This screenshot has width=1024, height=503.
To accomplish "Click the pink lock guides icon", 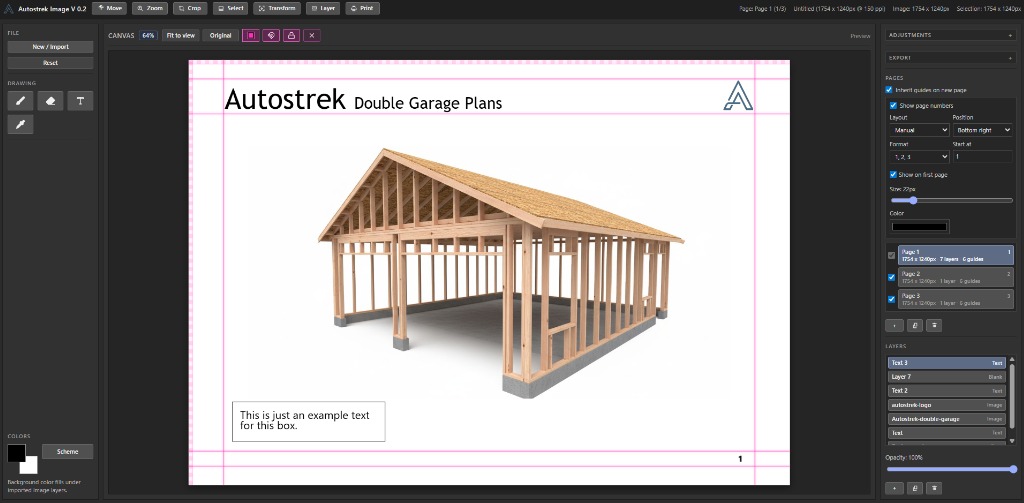I will (x=291, y=35).
